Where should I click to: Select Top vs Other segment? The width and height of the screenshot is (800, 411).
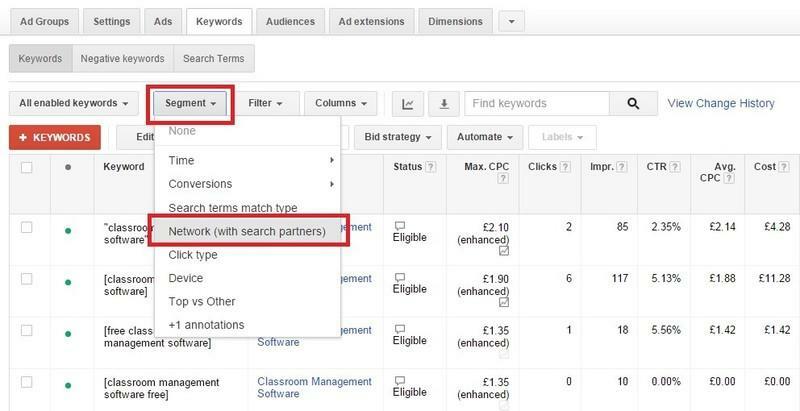[247, 302]
